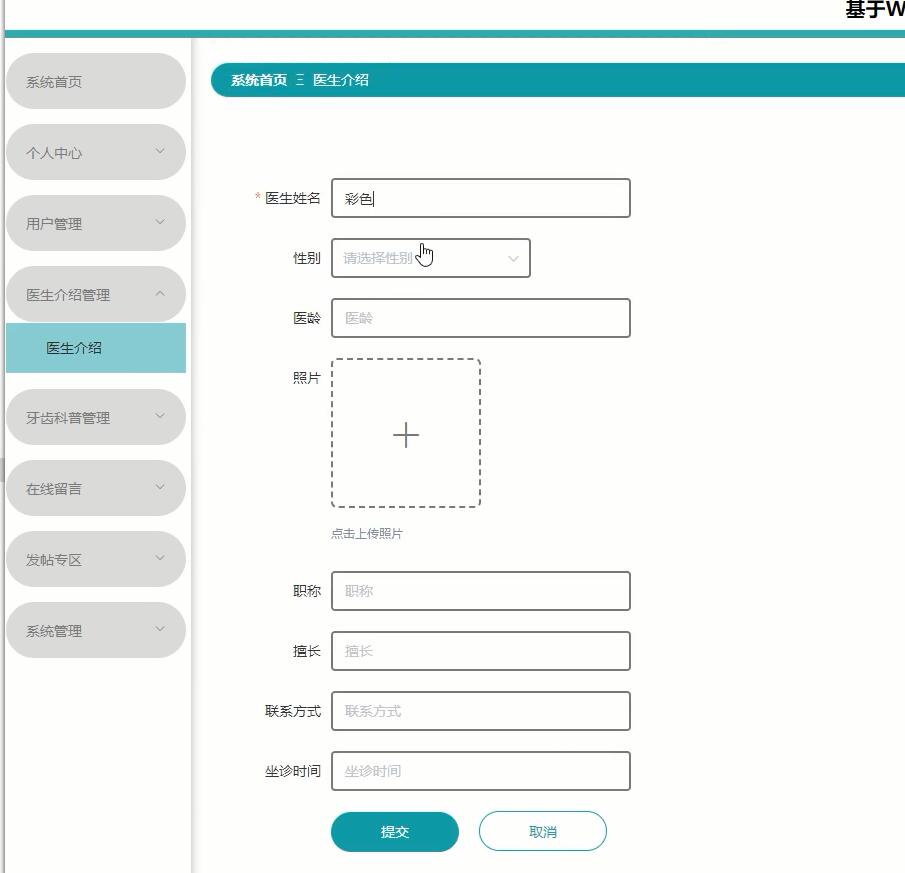
Task: Click the 取消 cancel button
Action: click(543, 831)
